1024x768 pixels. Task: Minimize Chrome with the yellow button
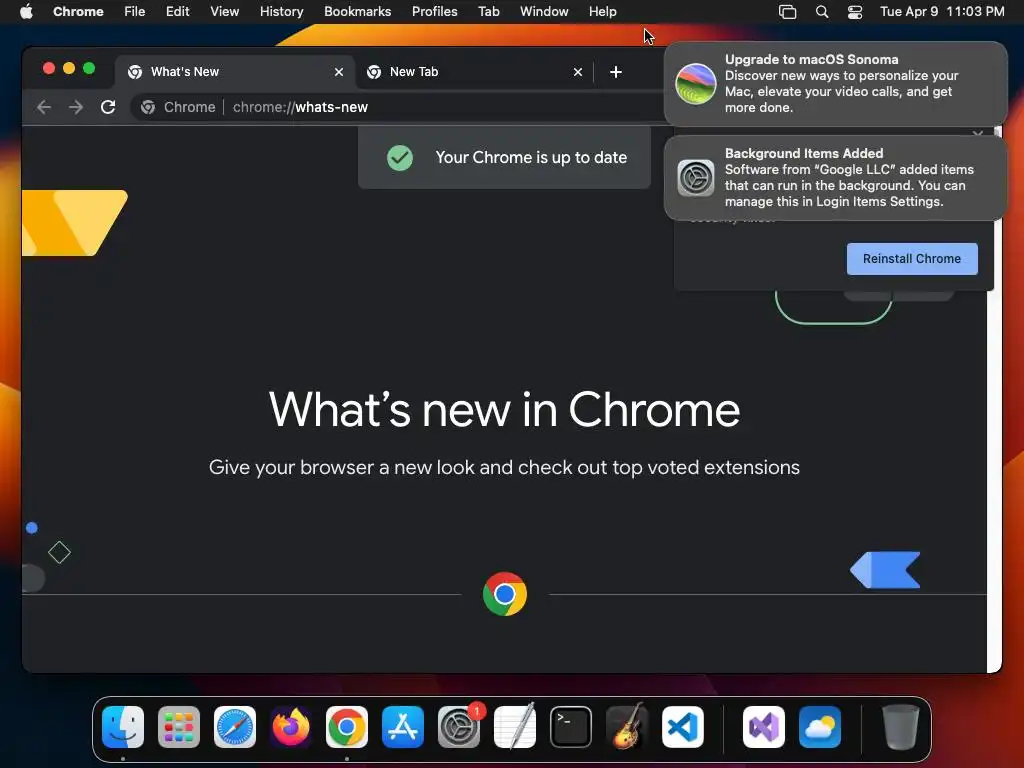coord(69,69)
